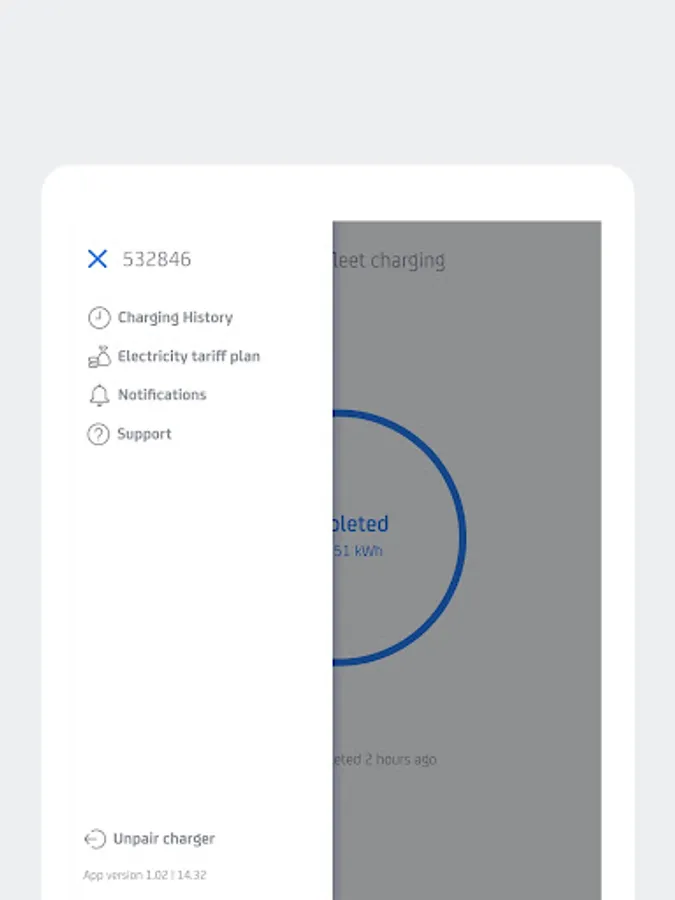This screenshot has height=900, width=675.
Task: Click the 'completed 2 hours ago' status line
Action: (385, 759)
